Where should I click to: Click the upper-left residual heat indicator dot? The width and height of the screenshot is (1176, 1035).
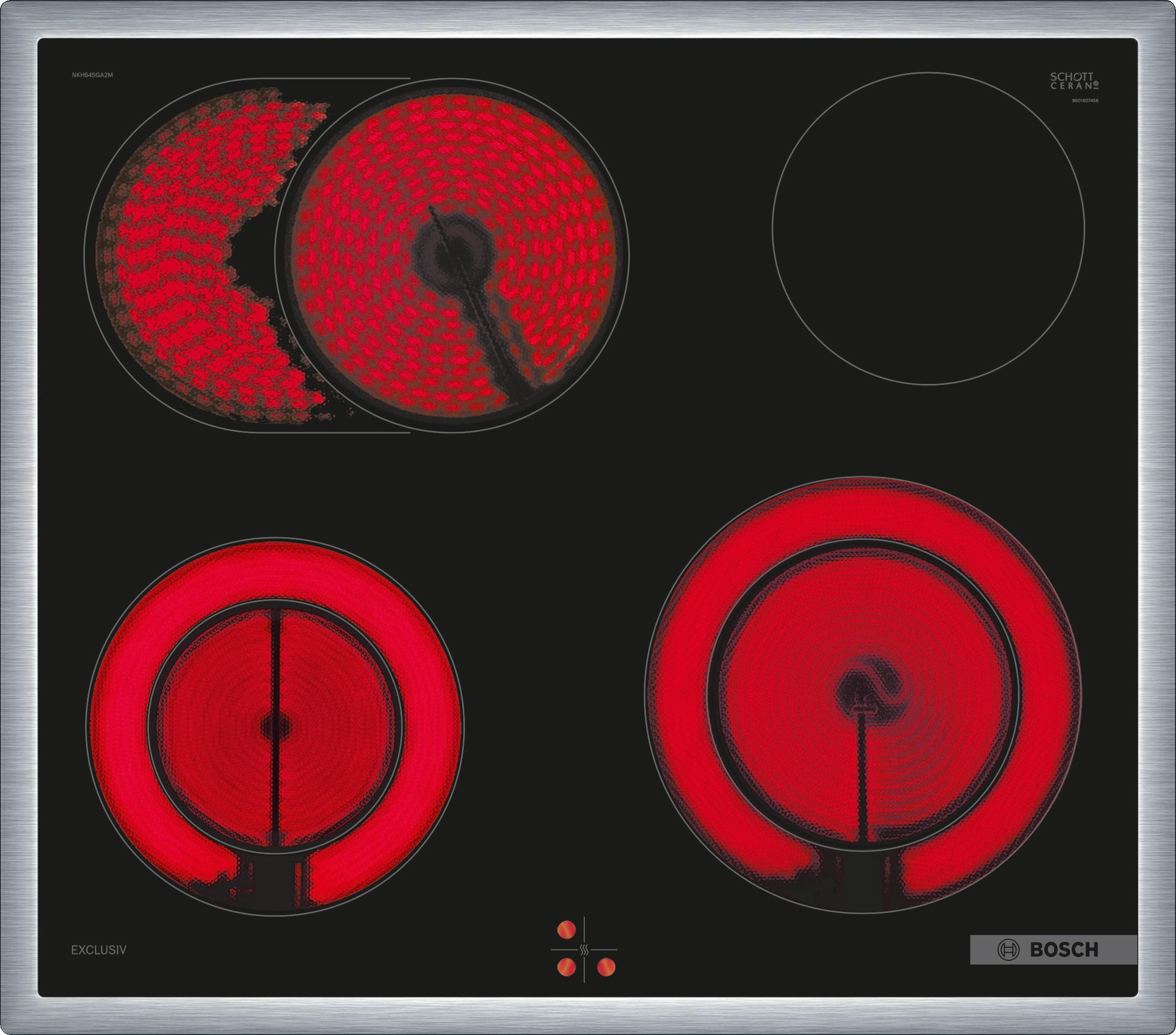(x=566, y=929)
